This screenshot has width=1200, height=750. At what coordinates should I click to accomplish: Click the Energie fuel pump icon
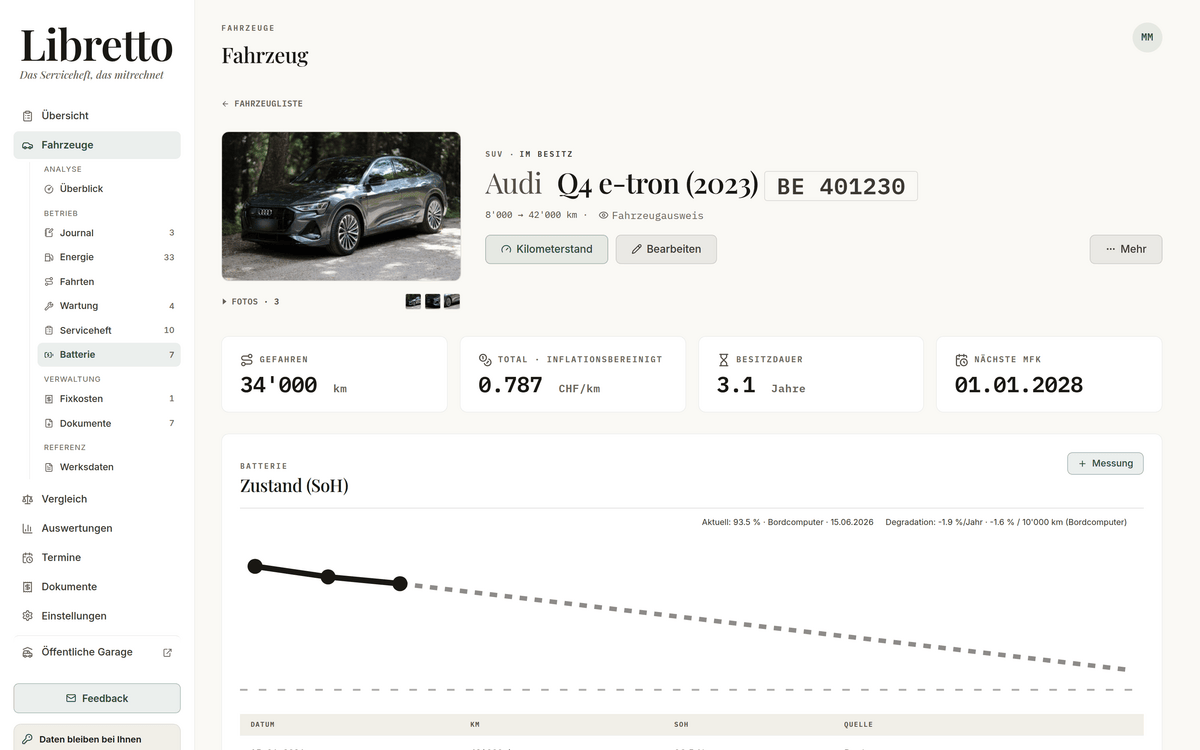click(49, 257)
